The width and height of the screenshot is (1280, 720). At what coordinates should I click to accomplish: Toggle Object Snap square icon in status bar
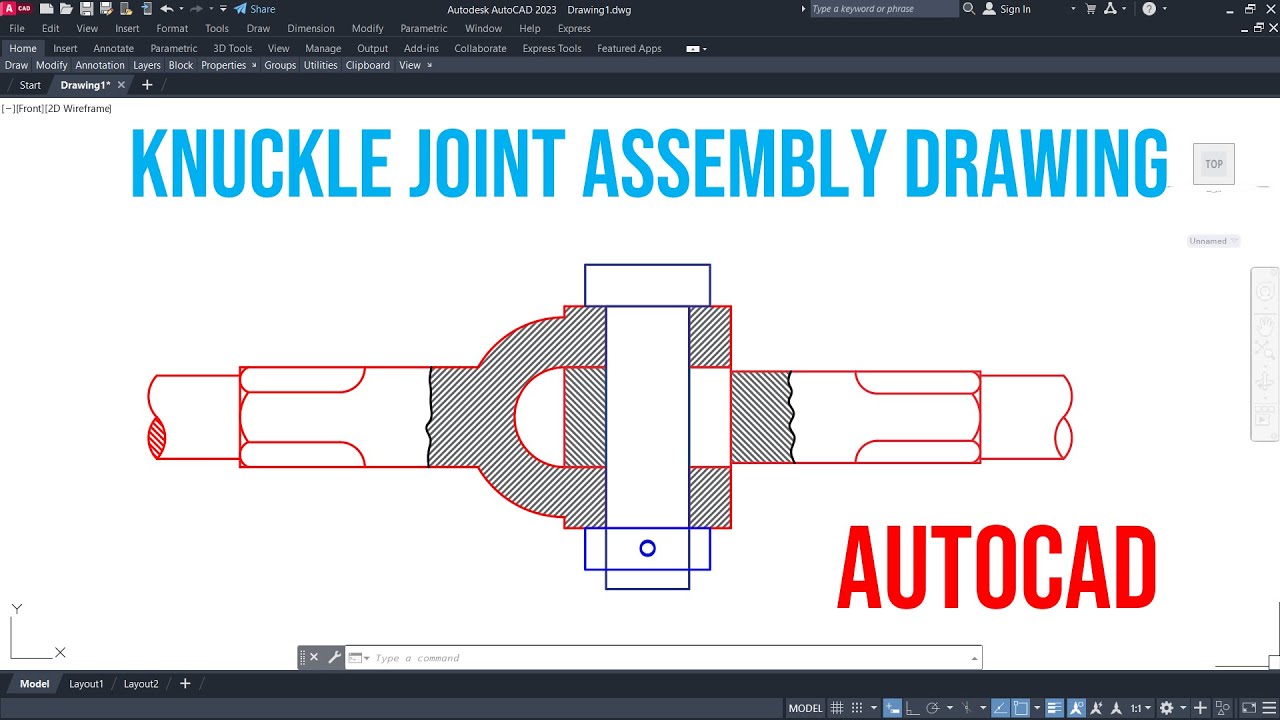click(1020, 708)
